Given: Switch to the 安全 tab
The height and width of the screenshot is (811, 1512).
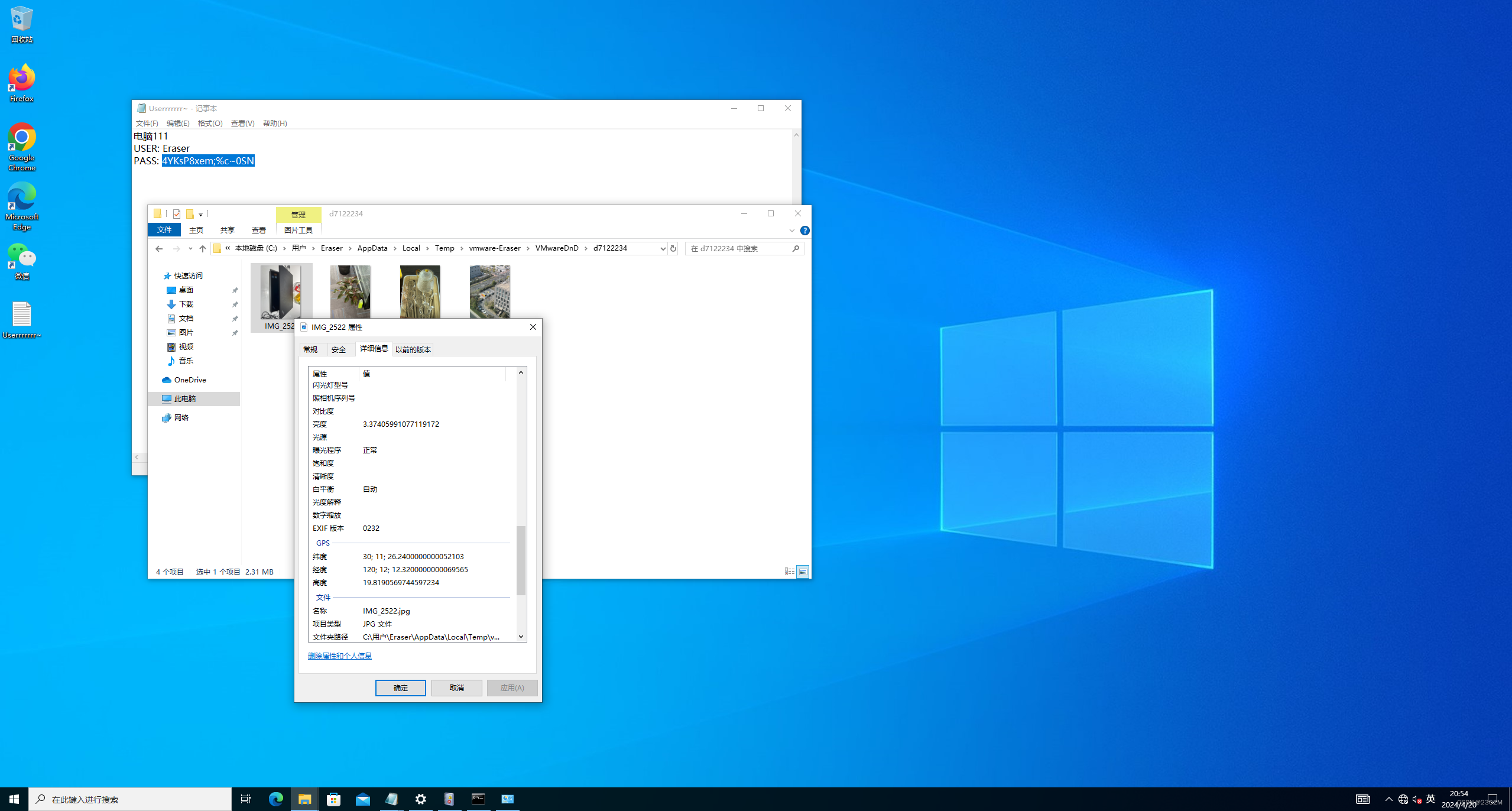Looking at the screenshot, I should coord(339,350).
